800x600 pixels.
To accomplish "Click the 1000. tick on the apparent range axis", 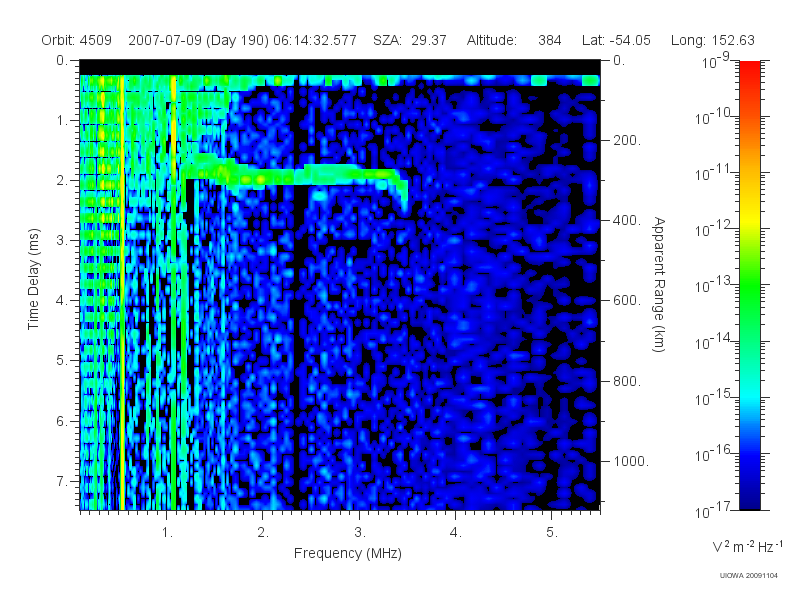I will [x=631, y=461].
